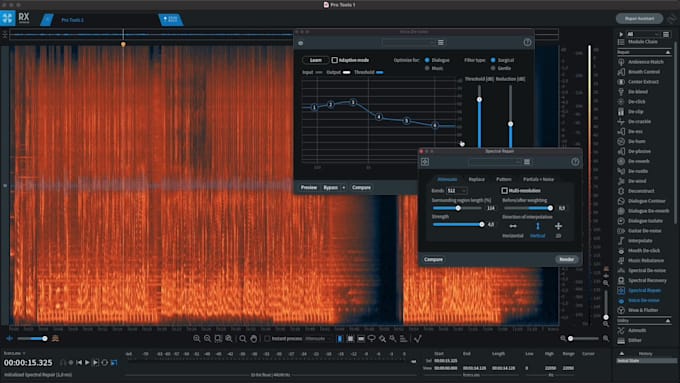Screen dimensions: 680x383
Task: Open the Bypass options arrow
Action: point(343,188)
